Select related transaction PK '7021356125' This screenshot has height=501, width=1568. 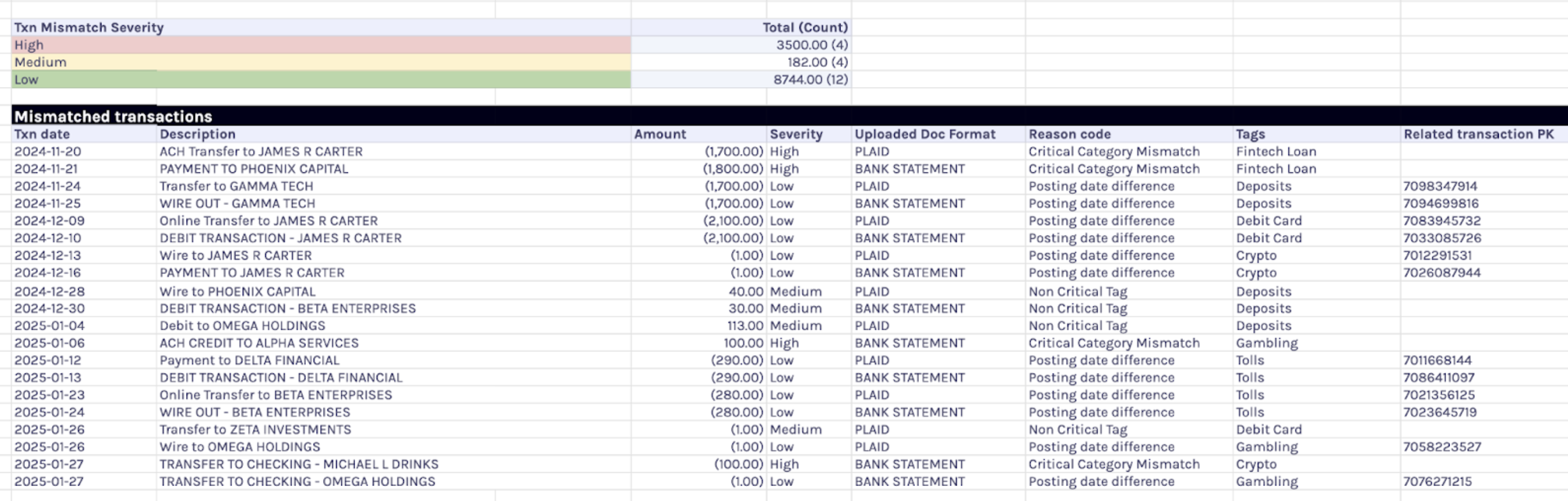pos(1484,395)
